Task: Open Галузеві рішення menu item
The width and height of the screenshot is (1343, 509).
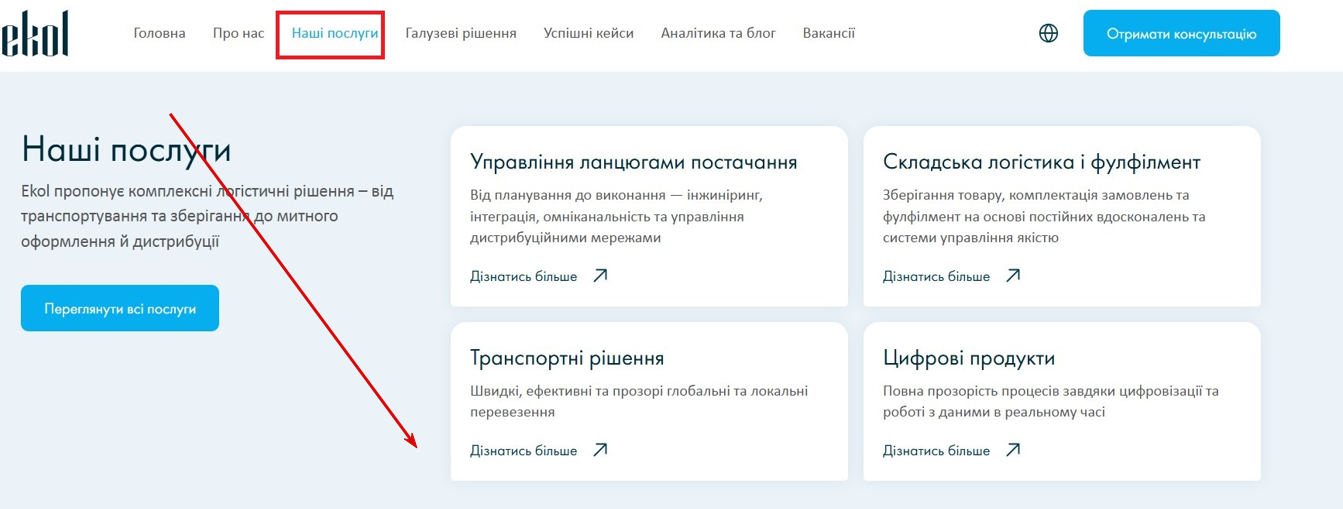Action: 461,33
